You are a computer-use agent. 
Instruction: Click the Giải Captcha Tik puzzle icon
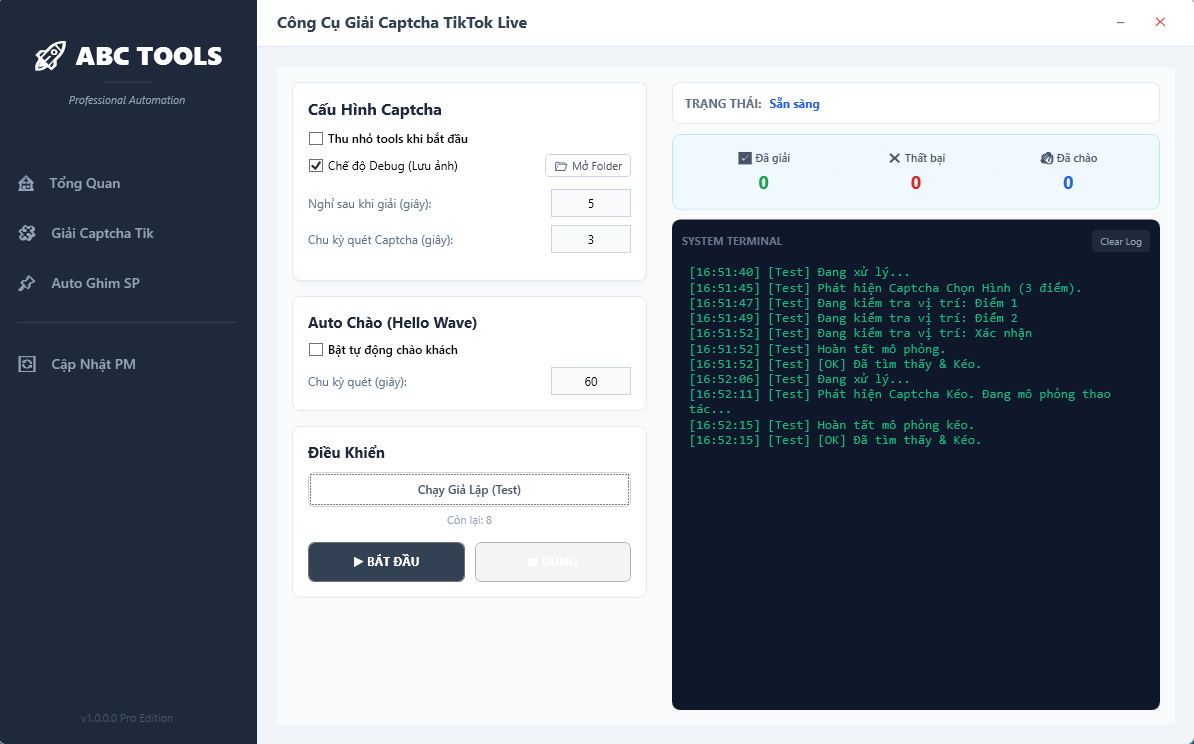point(27,233)
